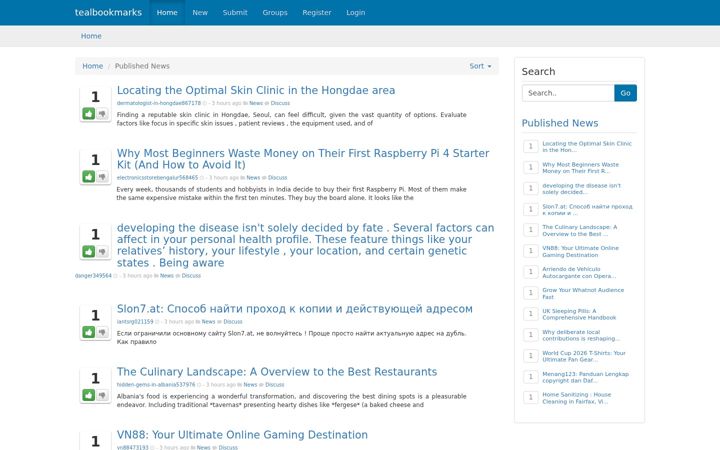Open sidebar link 'Locating the Optimal Skin Clinic in the Hon...'

pos(587,146)
